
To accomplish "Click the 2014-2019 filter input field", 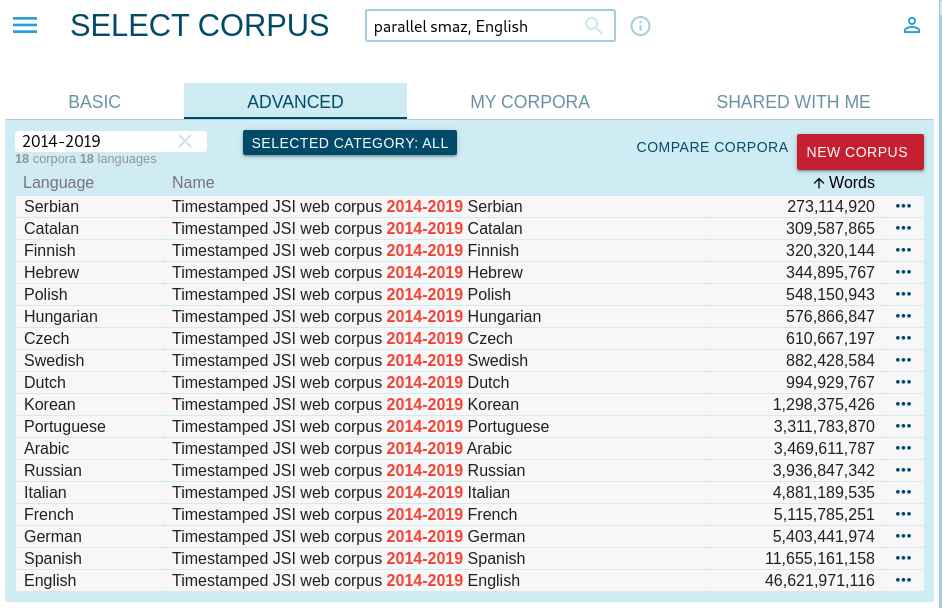I will [95, 142].
